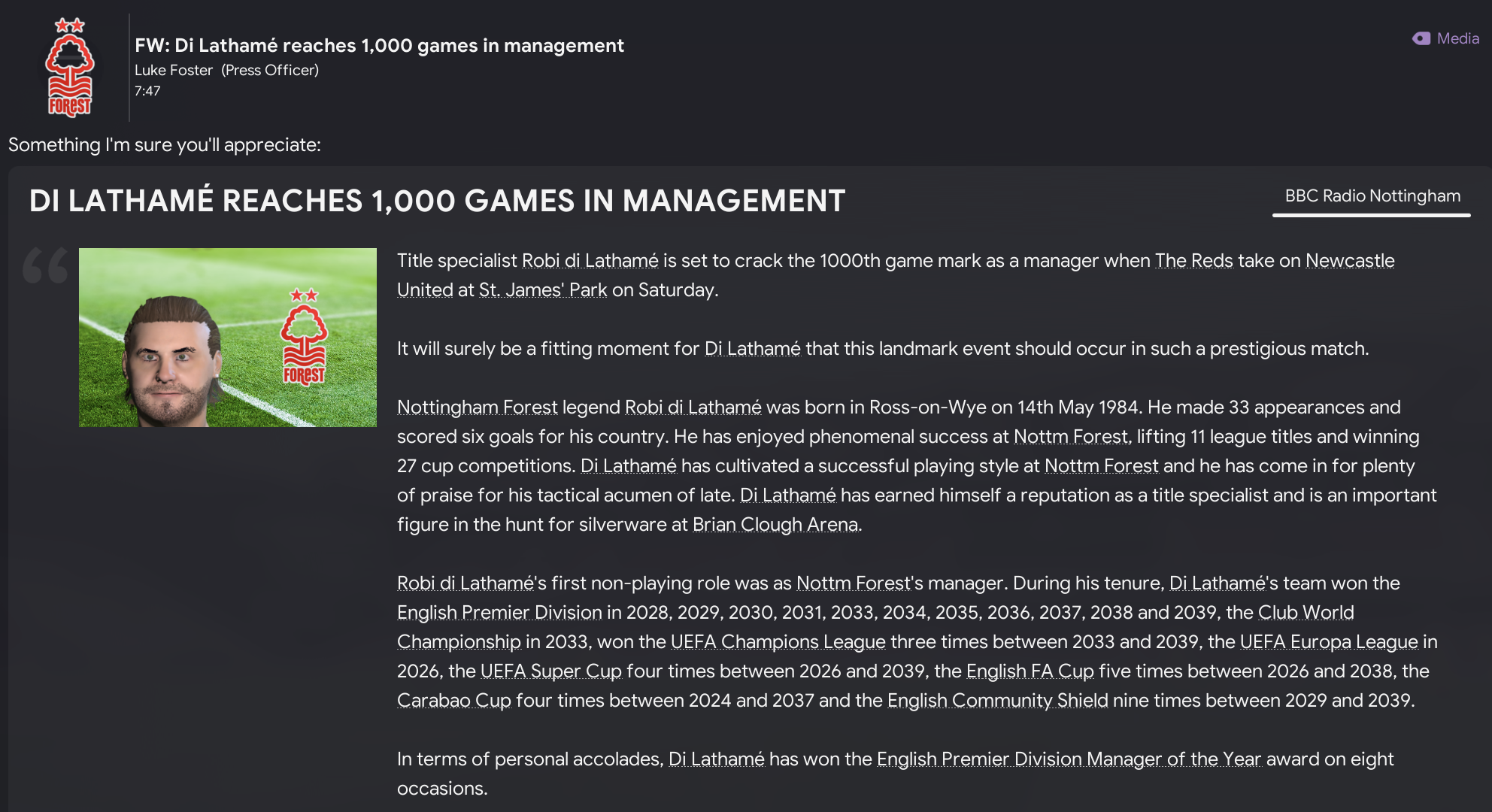Follow the English Community Shield link
Image resolution: width=1492 pixels, height=812 pixels.
pos(997,701)
